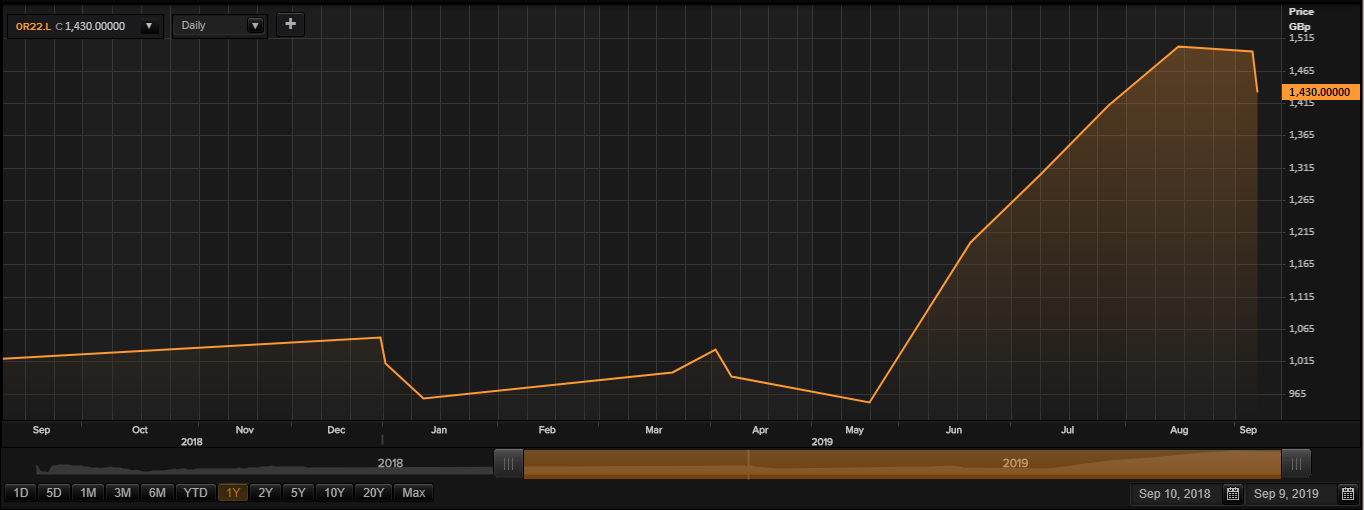Click the start date field Sep 10, 2018
Image resolution: width=1364 pixels, height=510 pixels.
coord(1175,494)
